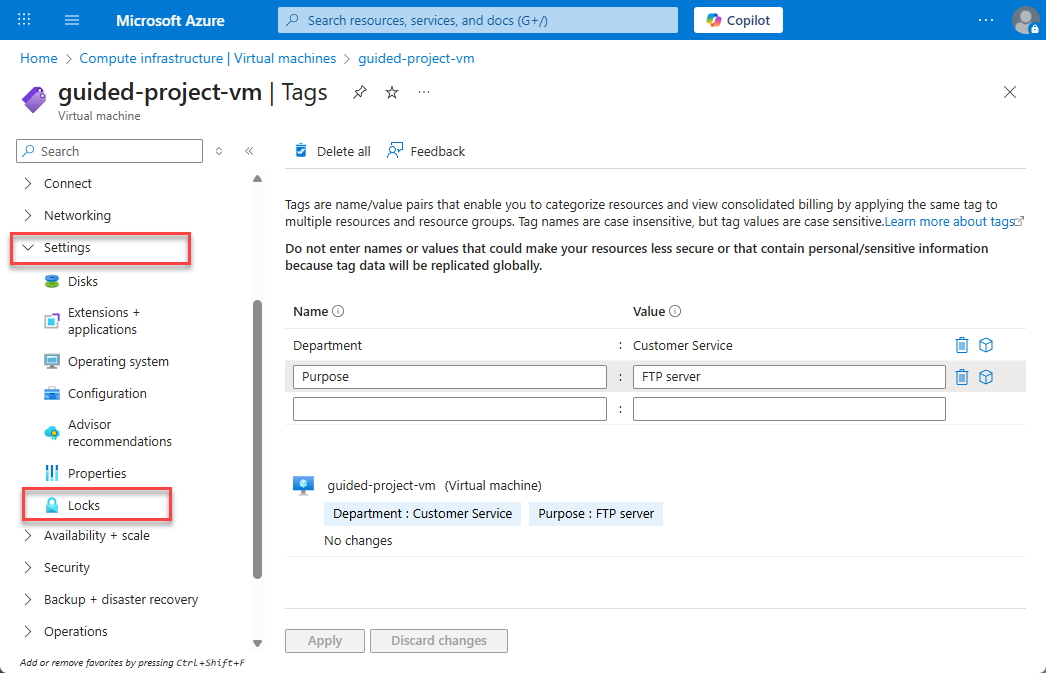Open the Azure portal waffle grid icon
The height and width of the screenshot is (673, 1046).
click(24, 19)
